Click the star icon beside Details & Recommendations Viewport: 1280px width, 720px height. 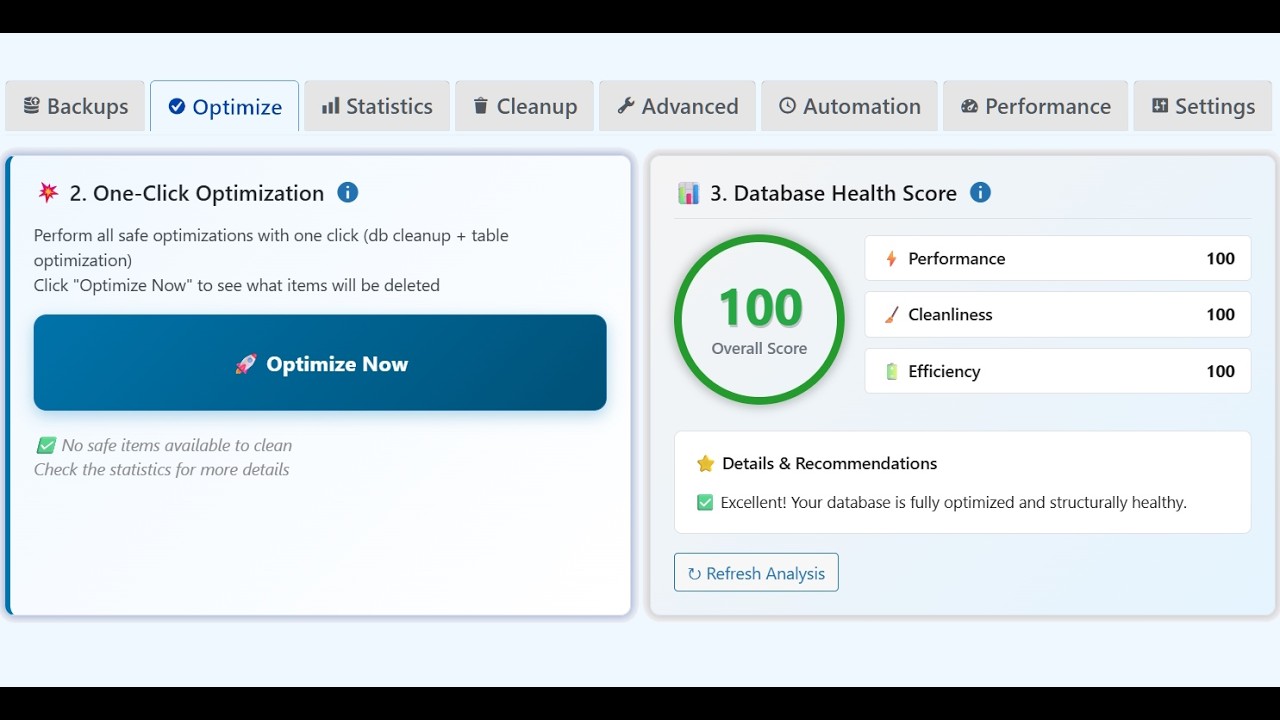tap(705, 463)
